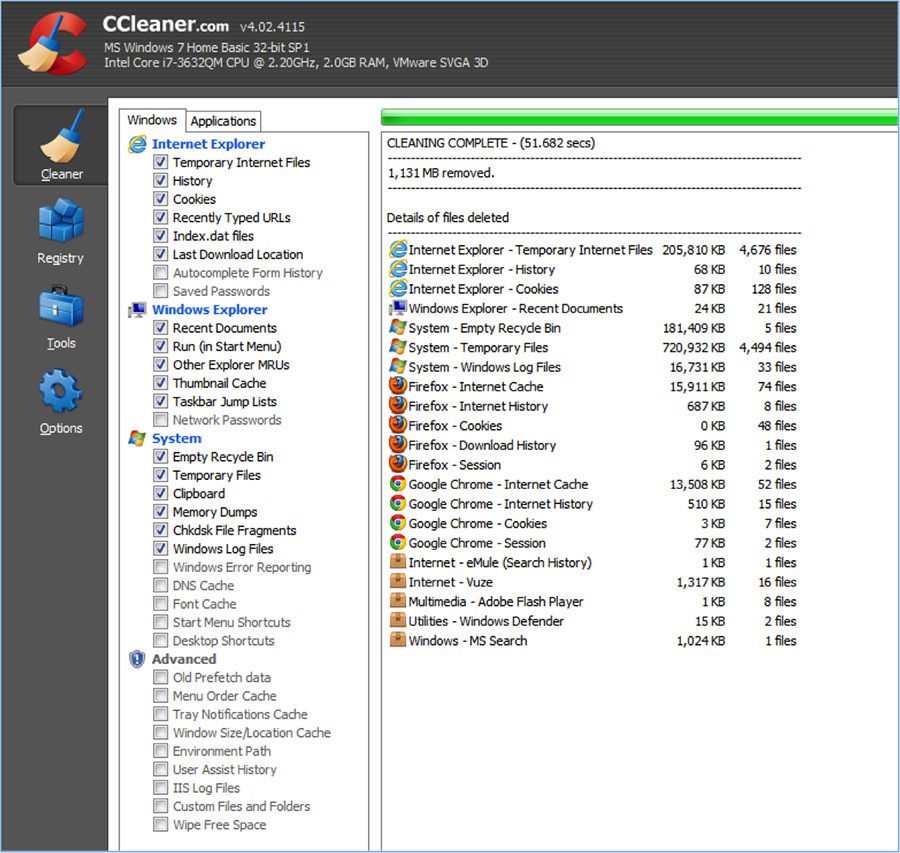Click the '4,676 files' count value

click(767, 250)
